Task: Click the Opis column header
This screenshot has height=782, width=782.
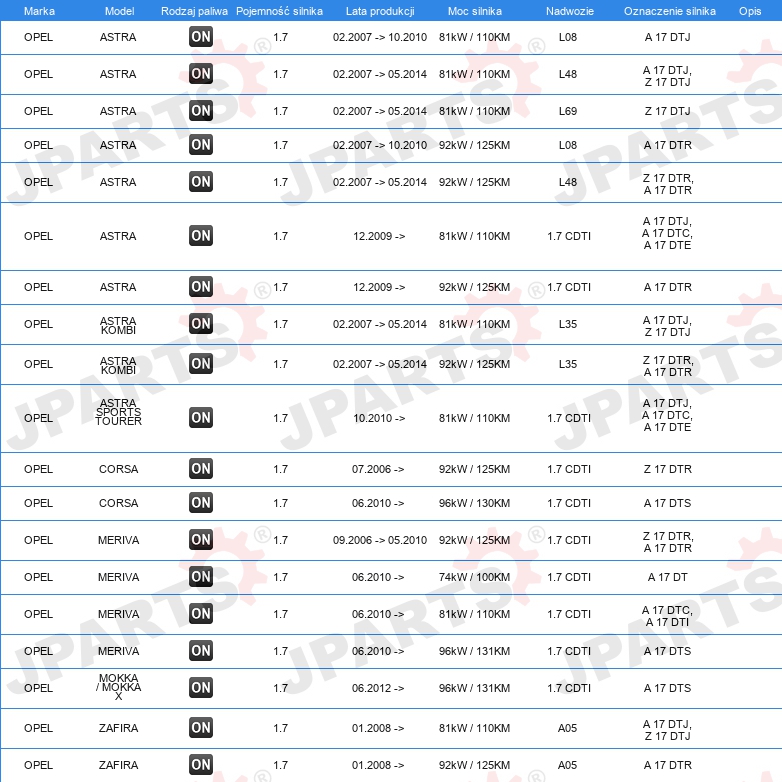Action: pos(750,11)
